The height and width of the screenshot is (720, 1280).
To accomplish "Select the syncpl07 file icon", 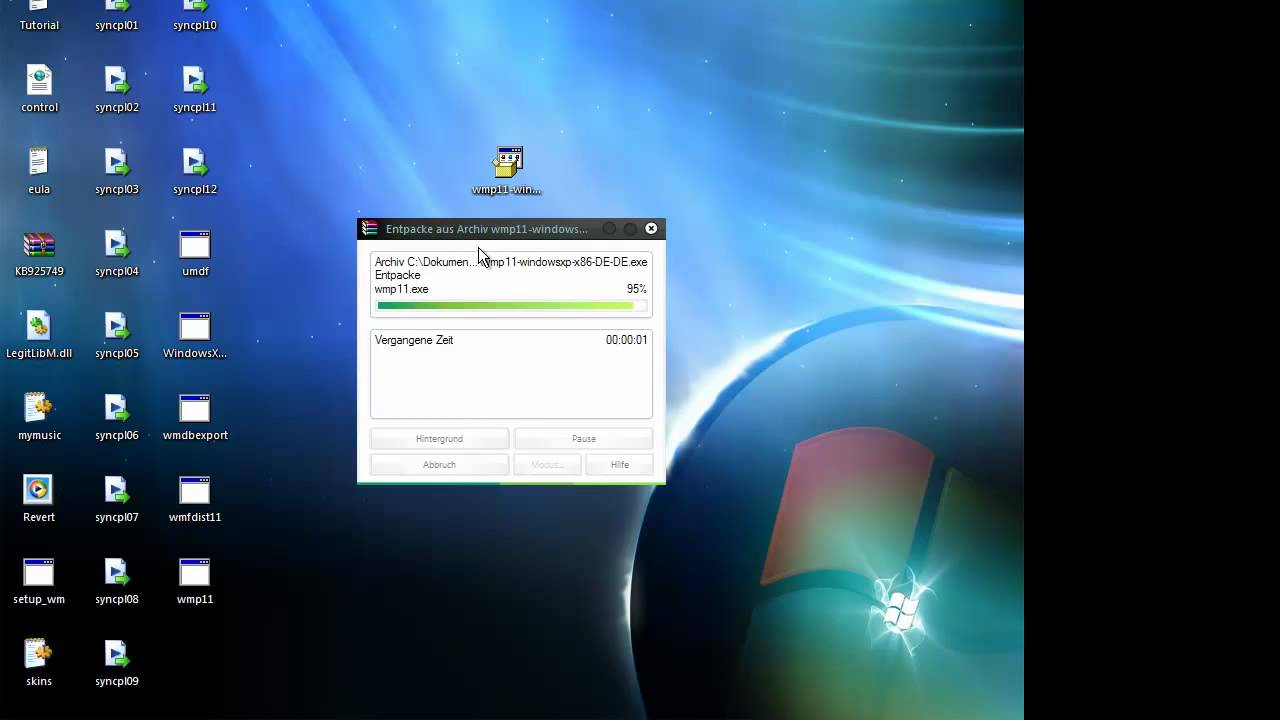I will point(117,498).
